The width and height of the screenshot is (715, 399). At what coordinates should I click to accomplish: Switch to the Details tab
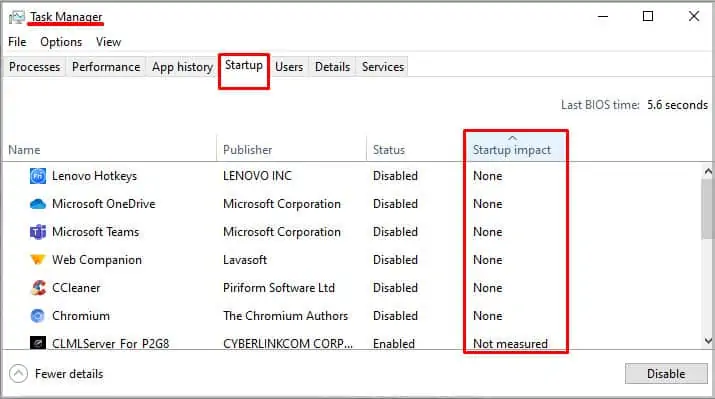[x=332, y=67]
